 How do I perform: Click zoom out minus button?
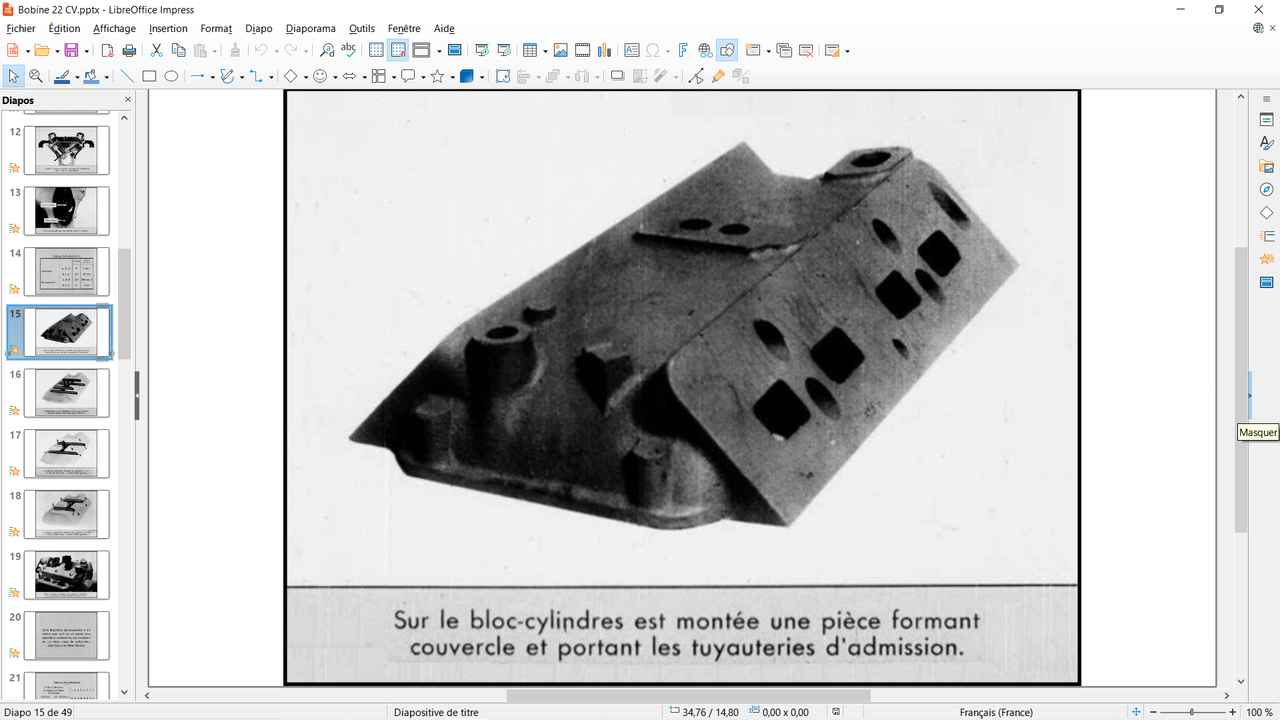(1153, 712)
